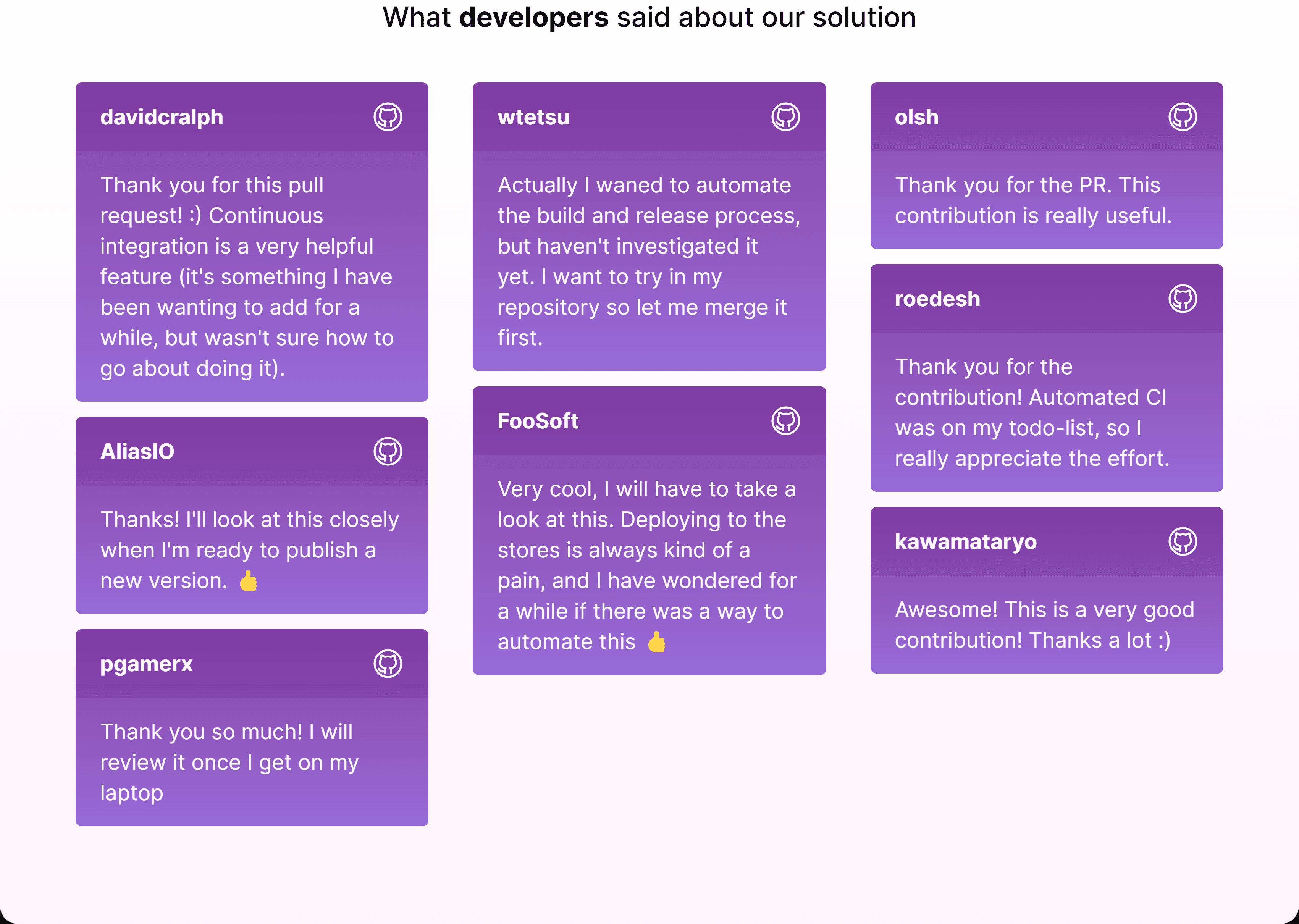Viewport: 1299px width, 924px height.
Task: Open roedesh's GitHub icon
Action: pyautogui.click(x=1183, y=299)
